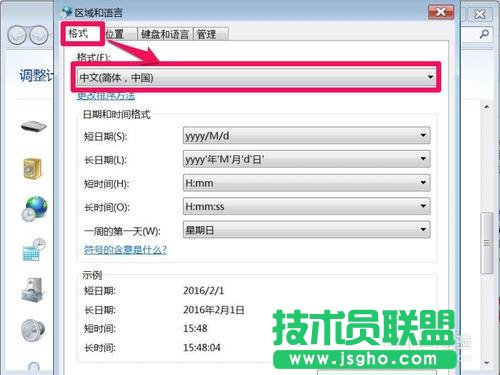Screen dimensions: 500x375
Task: Click the 区域和语言 title bar globe icon
Action: click(67, 12)
